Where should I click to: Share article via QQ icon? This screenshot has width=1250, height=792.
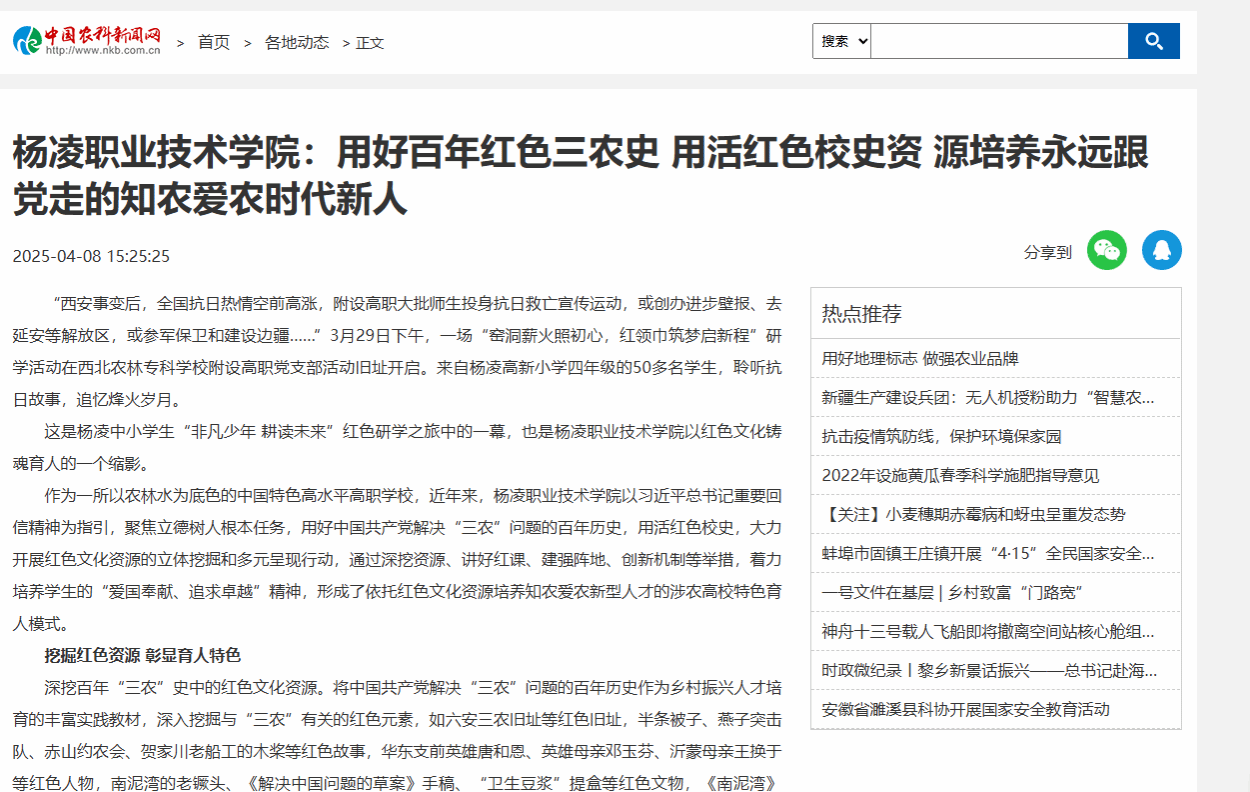click(x=1161, y=250)
